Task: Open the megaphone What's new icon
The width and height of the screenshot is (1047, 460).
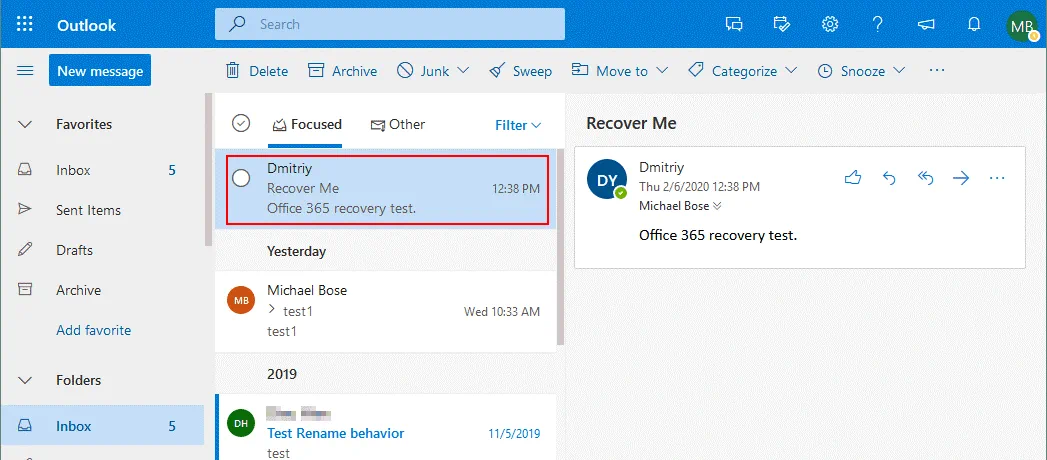Action: tap(926, 25)
